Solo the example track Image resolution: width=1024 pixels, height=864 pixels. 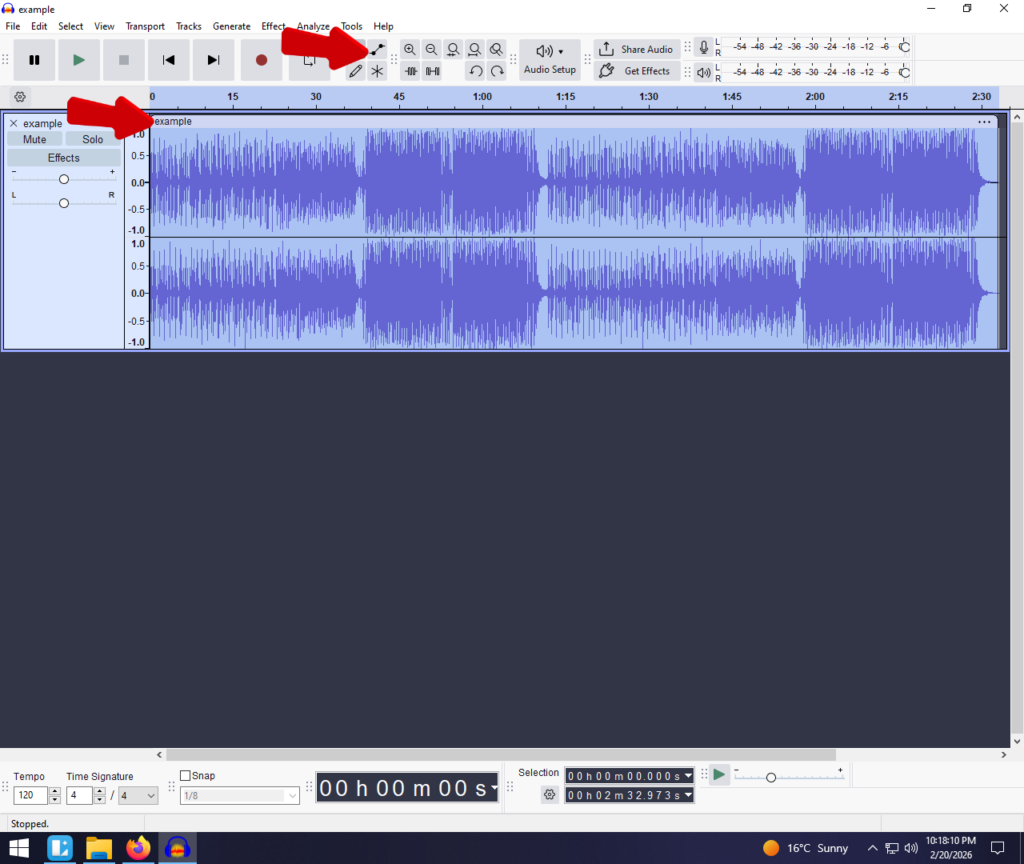point(93,140)
